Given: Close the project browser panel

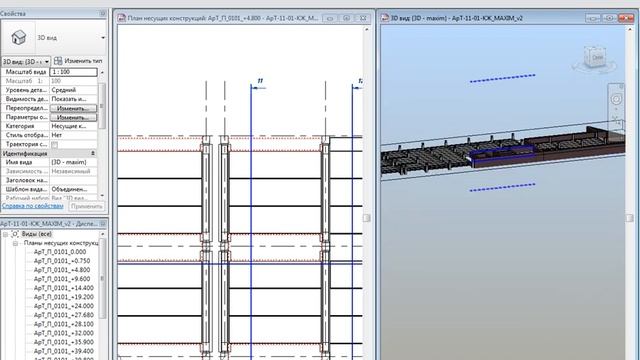Looking at the screenshot, I should click(x=102, y=224).
